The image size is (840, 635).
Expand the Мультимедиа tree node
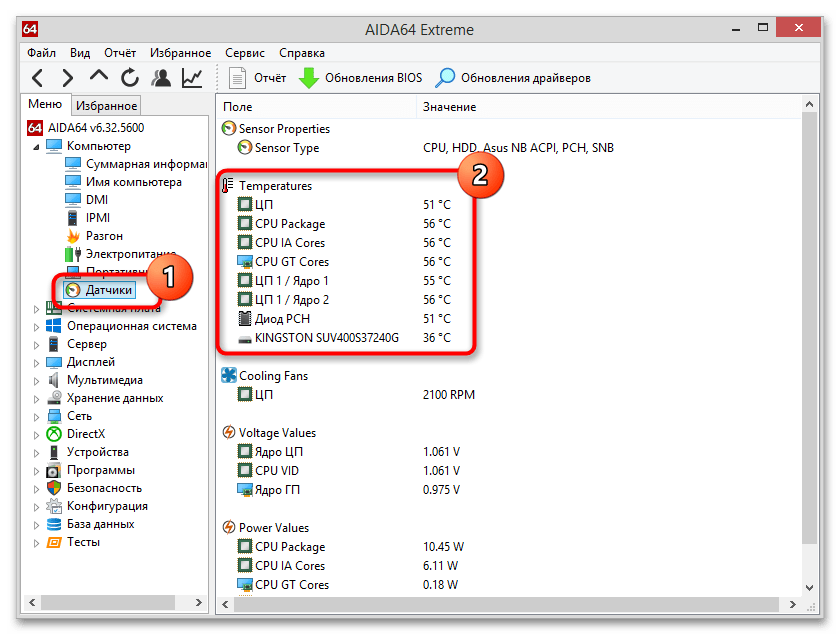(36, 381)
